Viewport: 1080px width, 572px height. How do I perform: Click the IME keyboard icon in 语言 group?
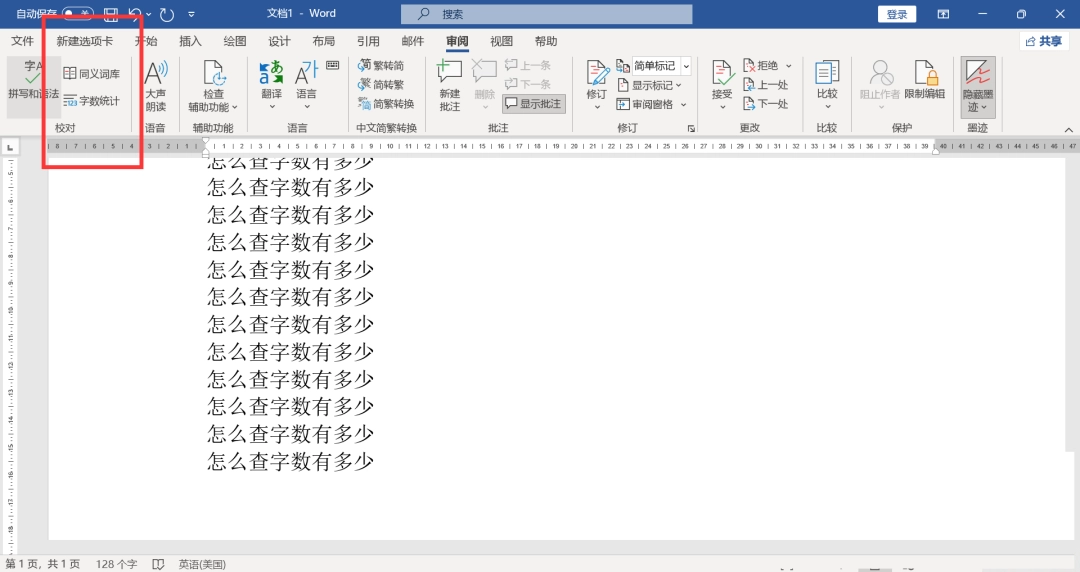(x=333, y=65)
